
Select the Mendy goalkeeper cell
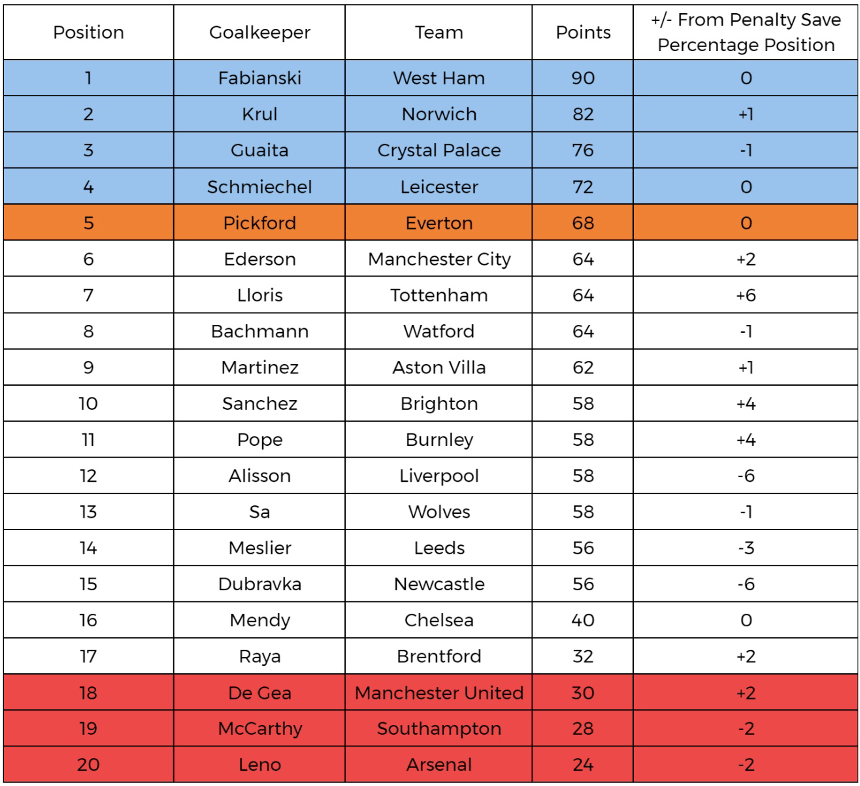(x=259, y=620)
